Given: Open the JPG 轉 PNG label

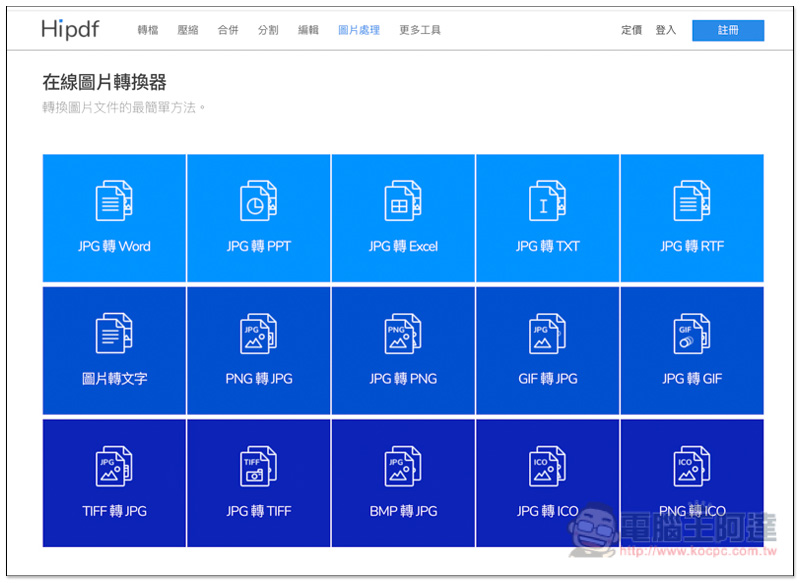Looking at the screenshot, I should click(x=403, y=379).
